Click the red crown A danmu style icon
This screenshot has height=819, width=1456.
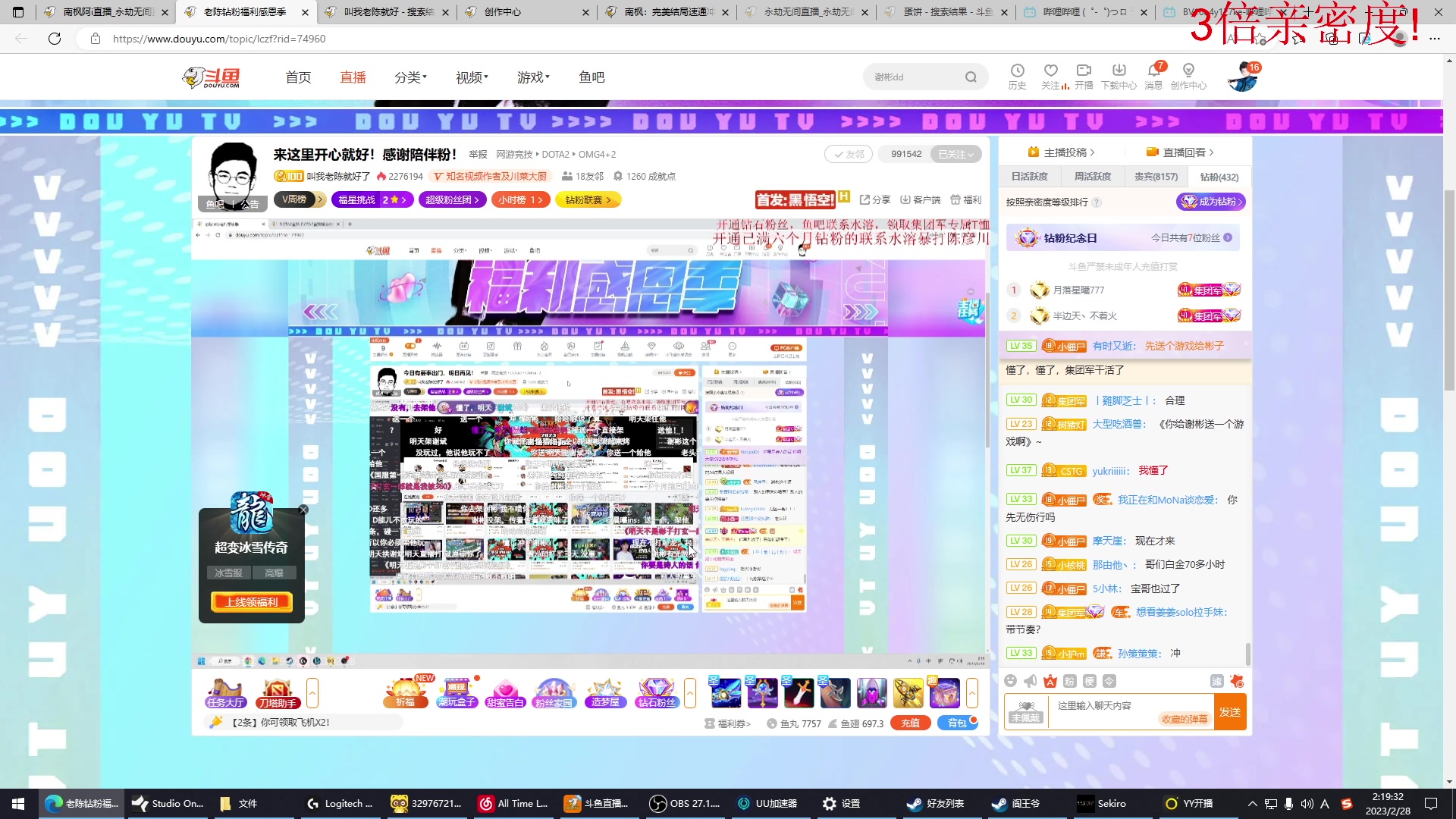pyautogui.click(x=1050, y=681)
